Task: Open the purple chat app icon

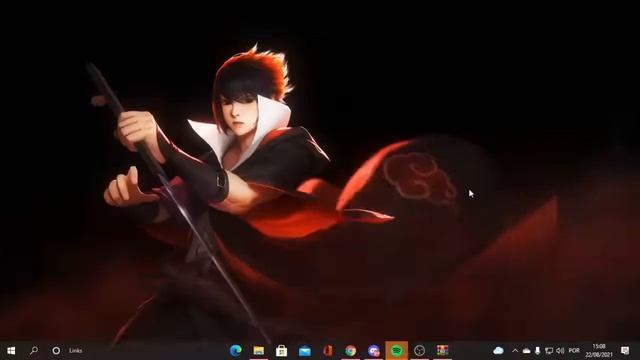Action: (x=373, y=351)
